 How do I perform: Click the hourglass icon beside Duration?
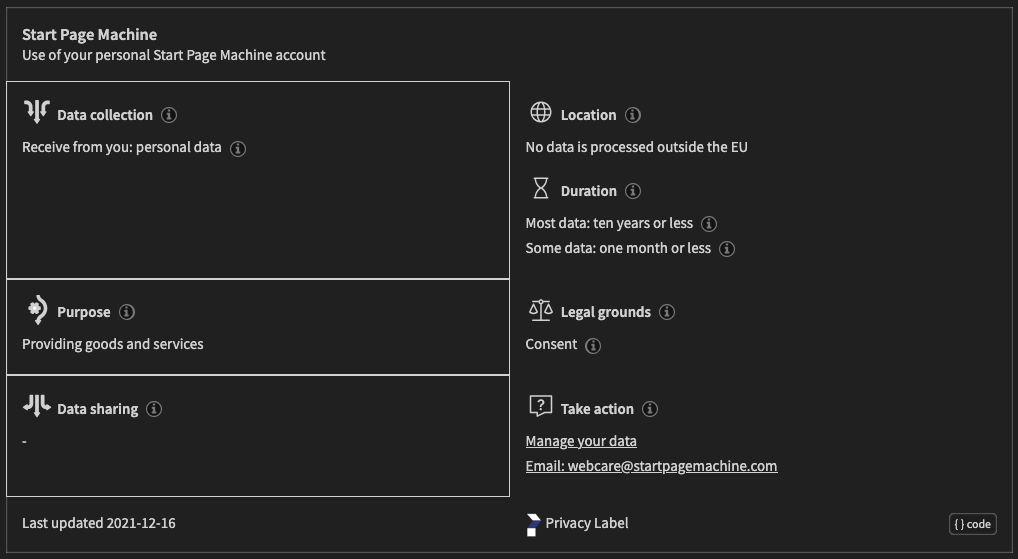541,188
